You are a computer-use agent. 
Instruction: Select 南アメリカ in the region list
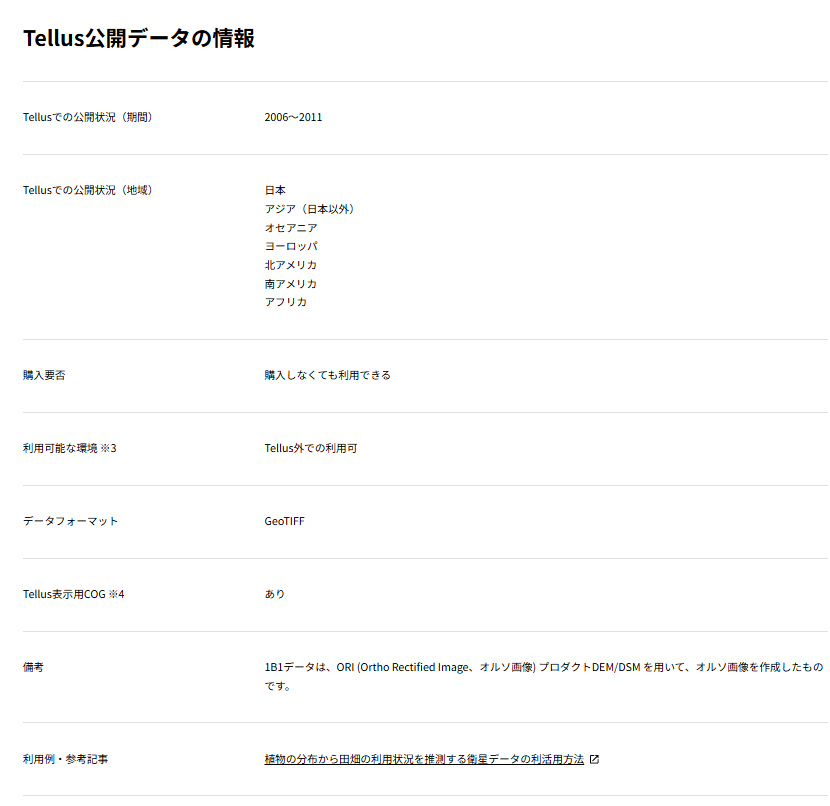click(x=291, y=284)
